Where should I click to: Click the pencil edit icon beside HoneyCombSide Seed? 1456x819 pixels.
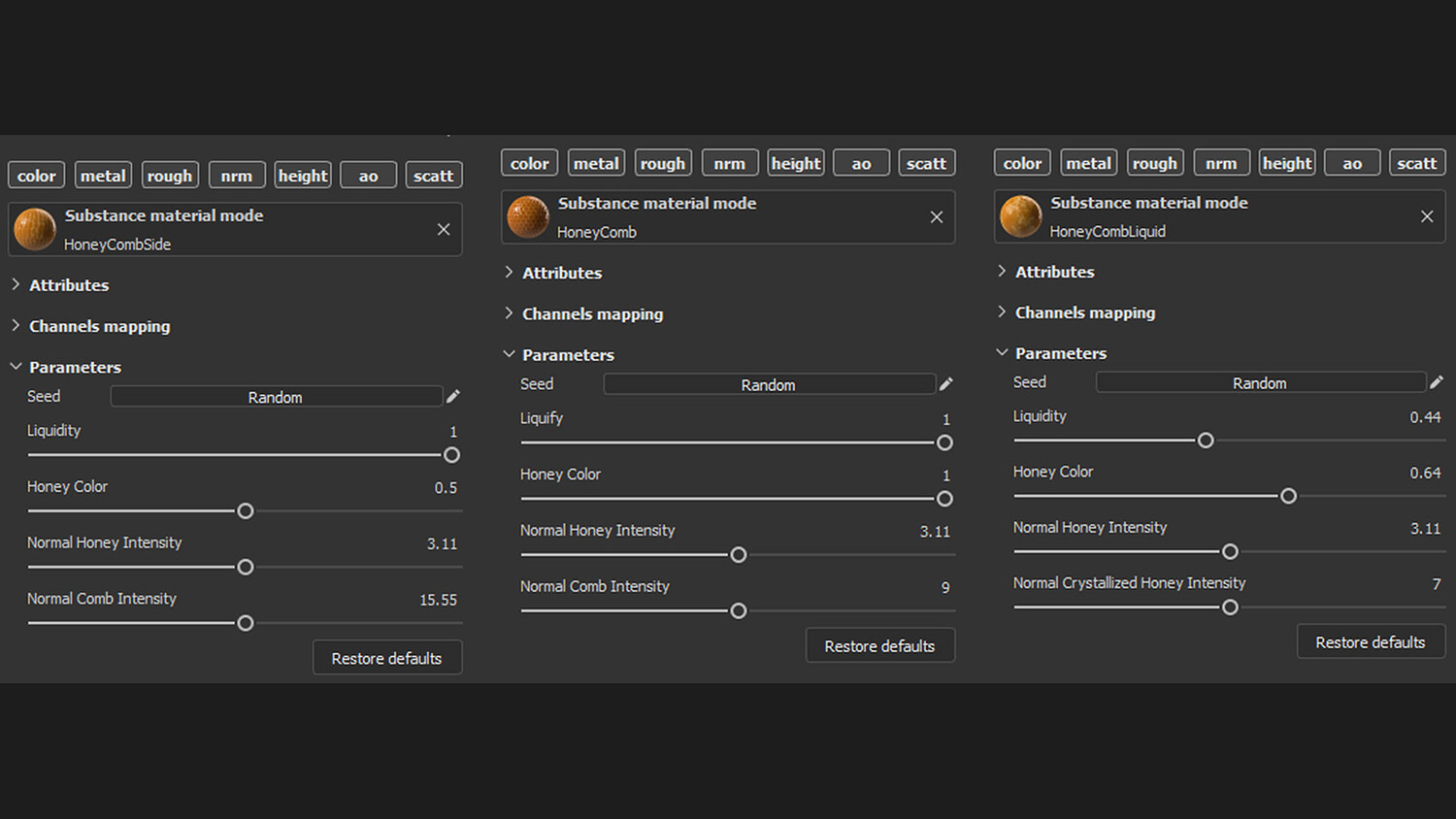coord(453,396)
